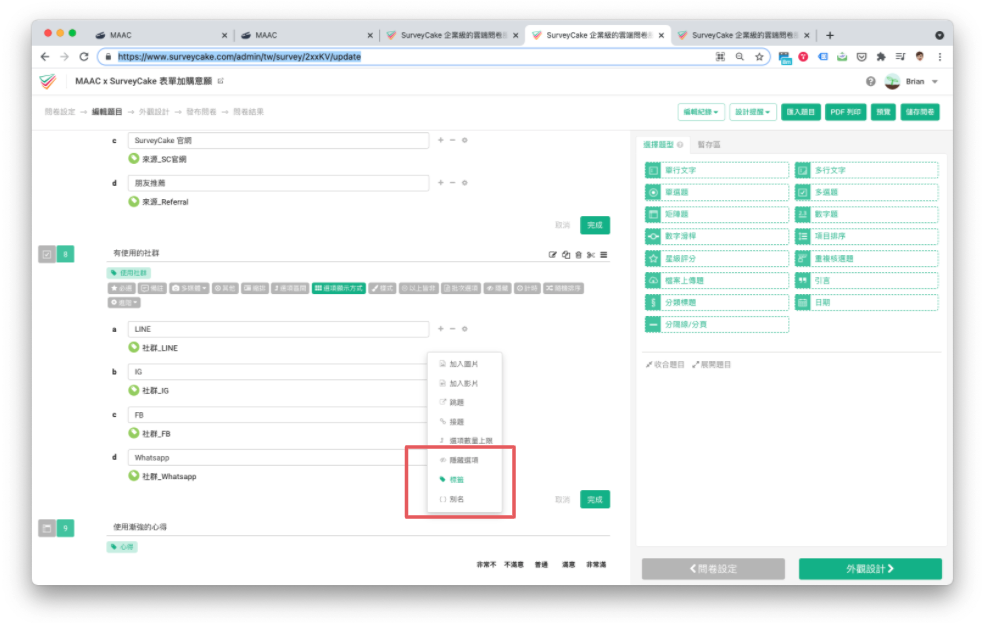
Task: Add the 項目排序 question type
Action: coord(867,236)
